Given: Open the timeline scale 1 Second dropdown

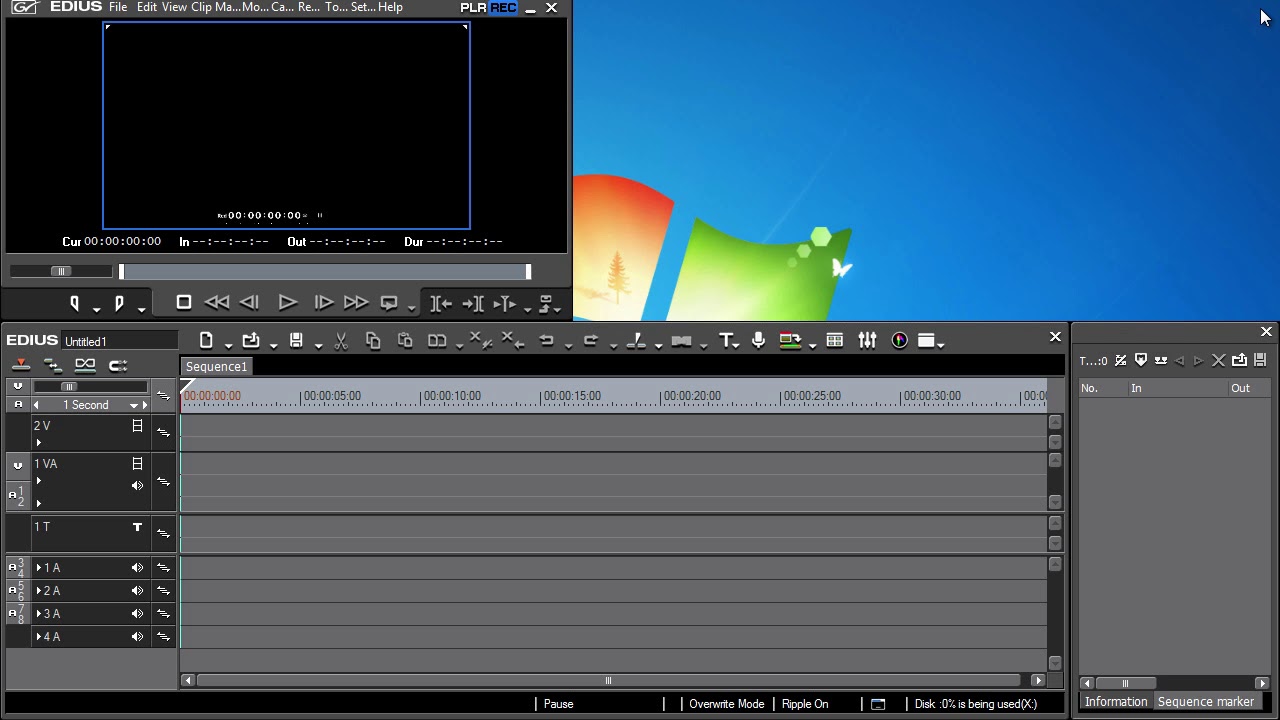Looking at the screenshot, I should [x=133, y=405].
